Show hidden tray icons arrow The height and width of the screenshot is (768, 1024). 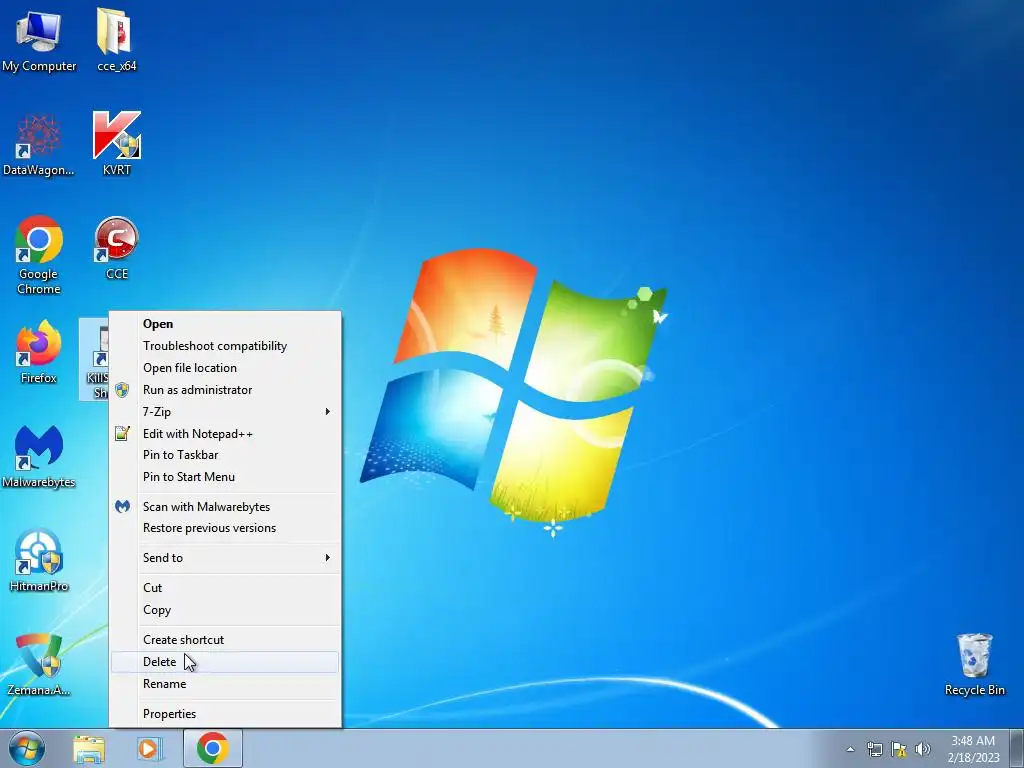click(850, 749)
